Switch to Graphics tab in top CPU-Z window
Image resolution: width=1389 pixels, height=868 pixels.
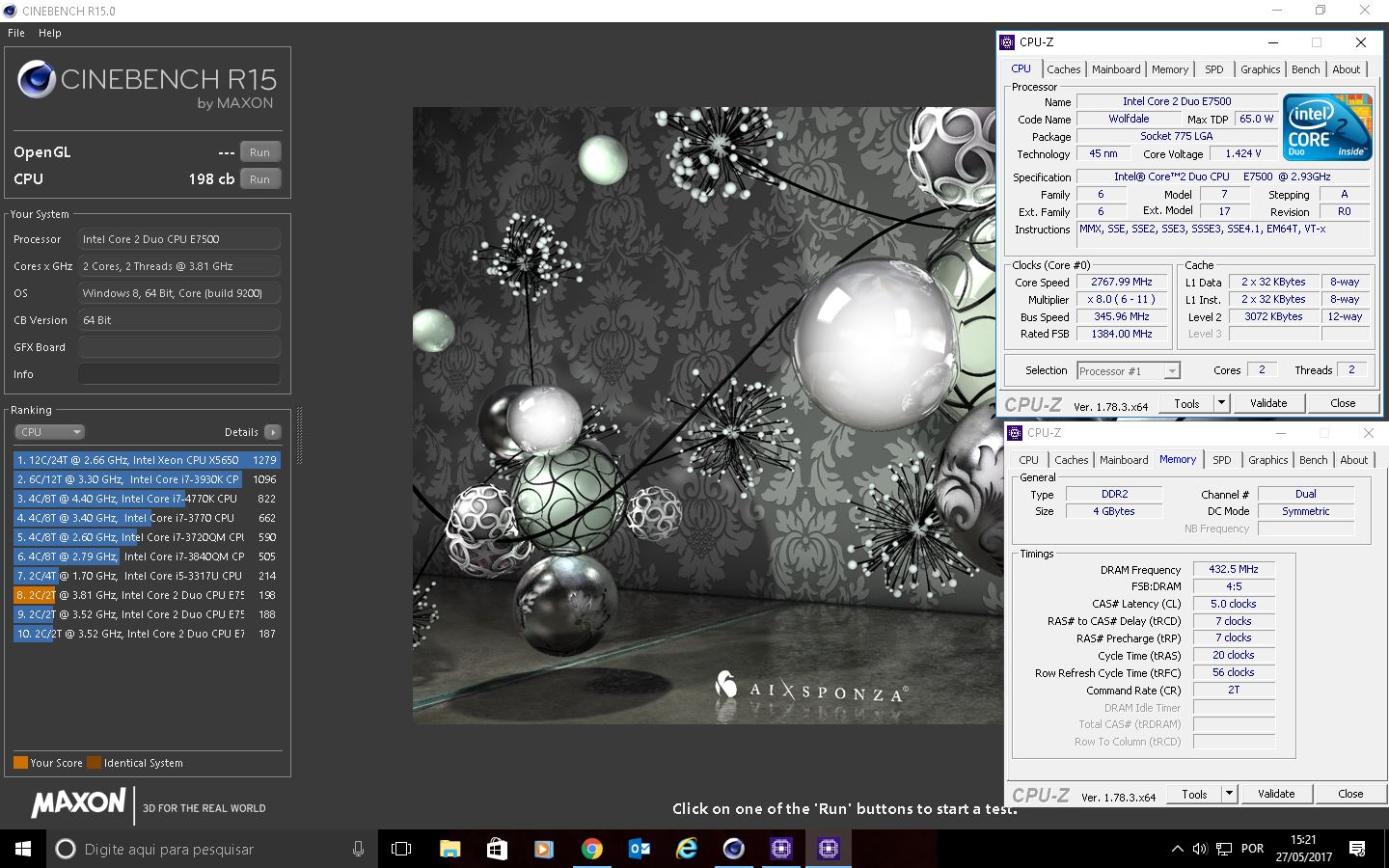[x=1260, y=69]
